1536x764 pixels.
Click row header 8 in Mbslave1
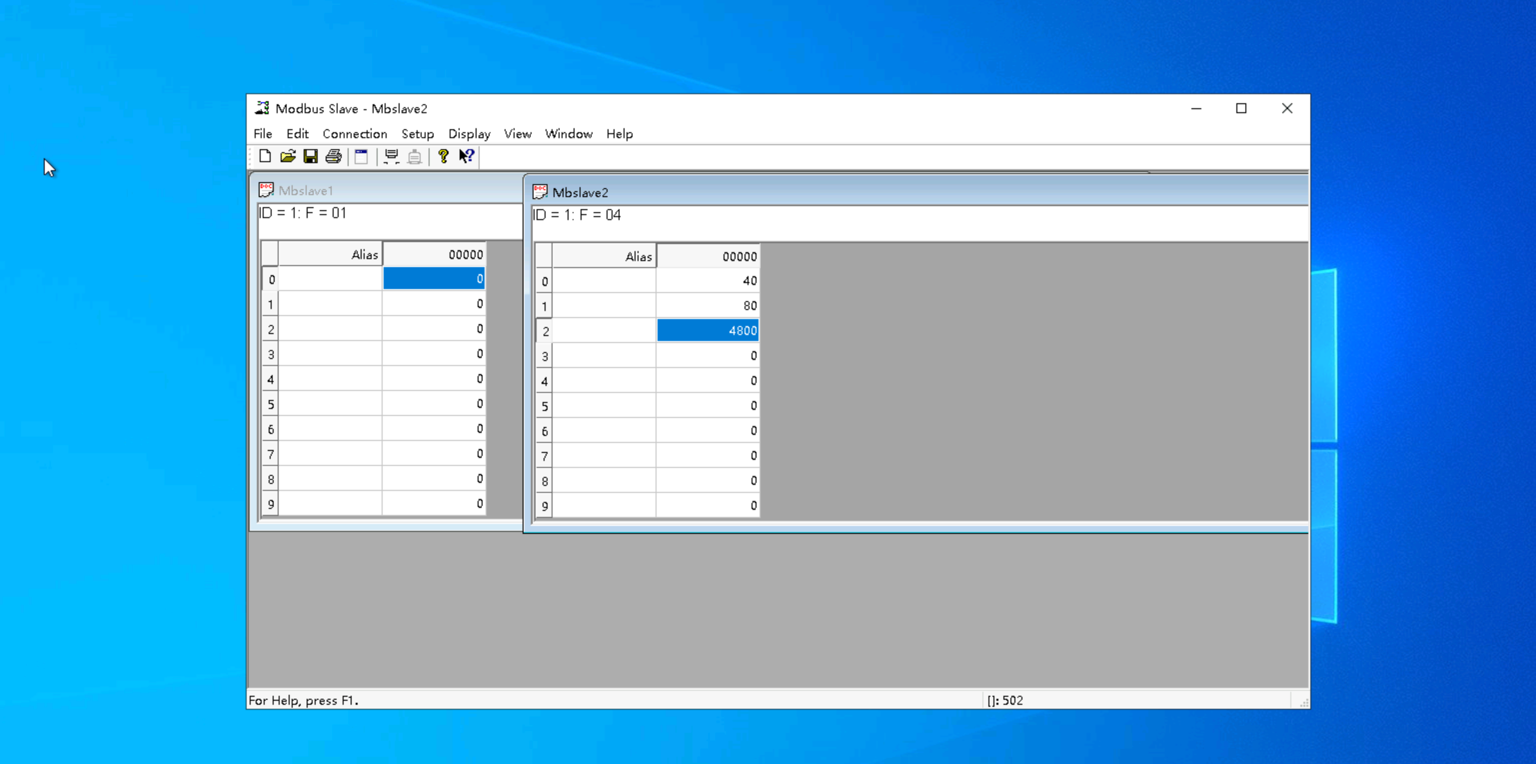pos(270,479)
